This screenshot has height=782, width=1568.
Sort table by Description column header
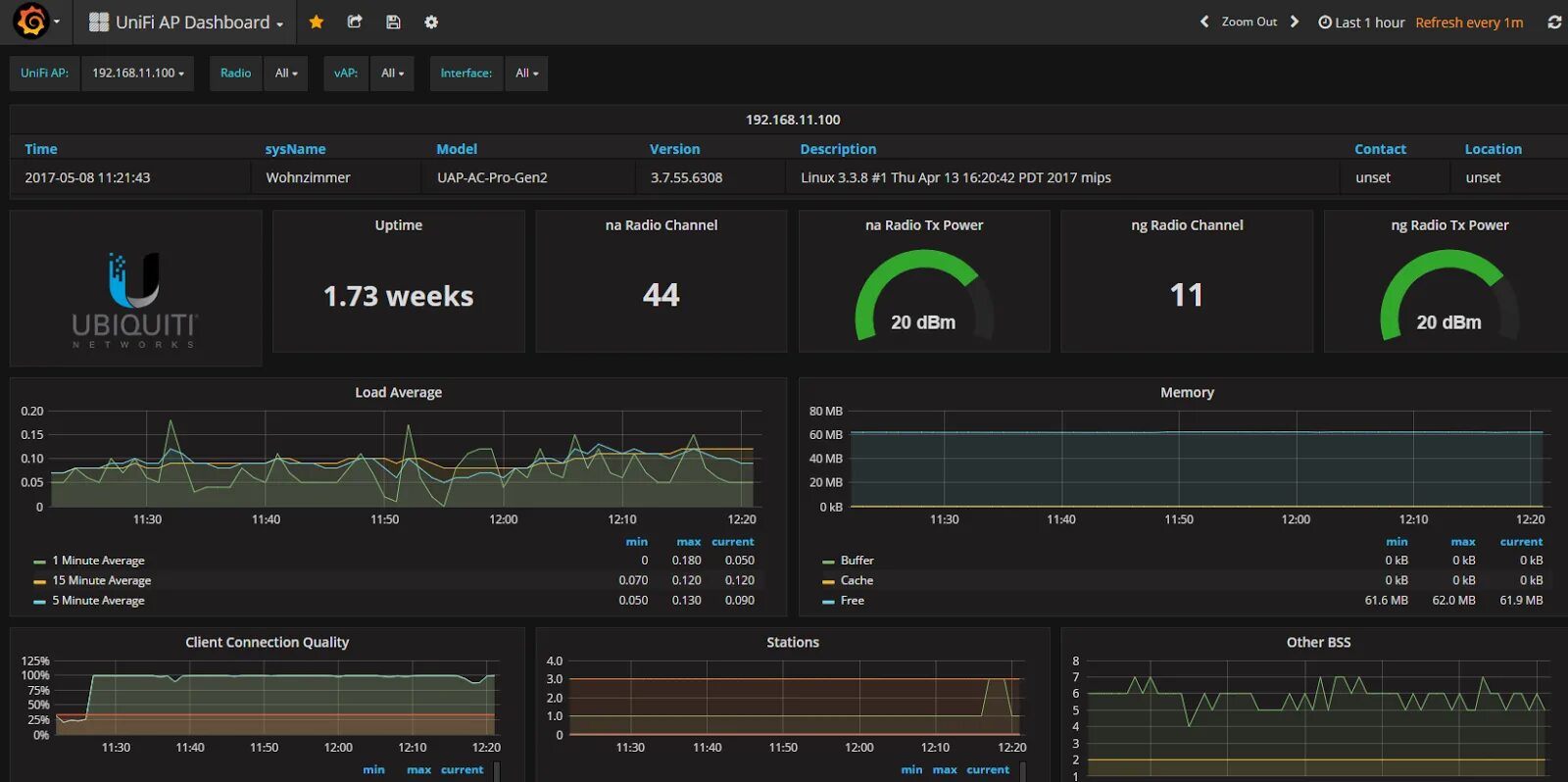point(838,149)
